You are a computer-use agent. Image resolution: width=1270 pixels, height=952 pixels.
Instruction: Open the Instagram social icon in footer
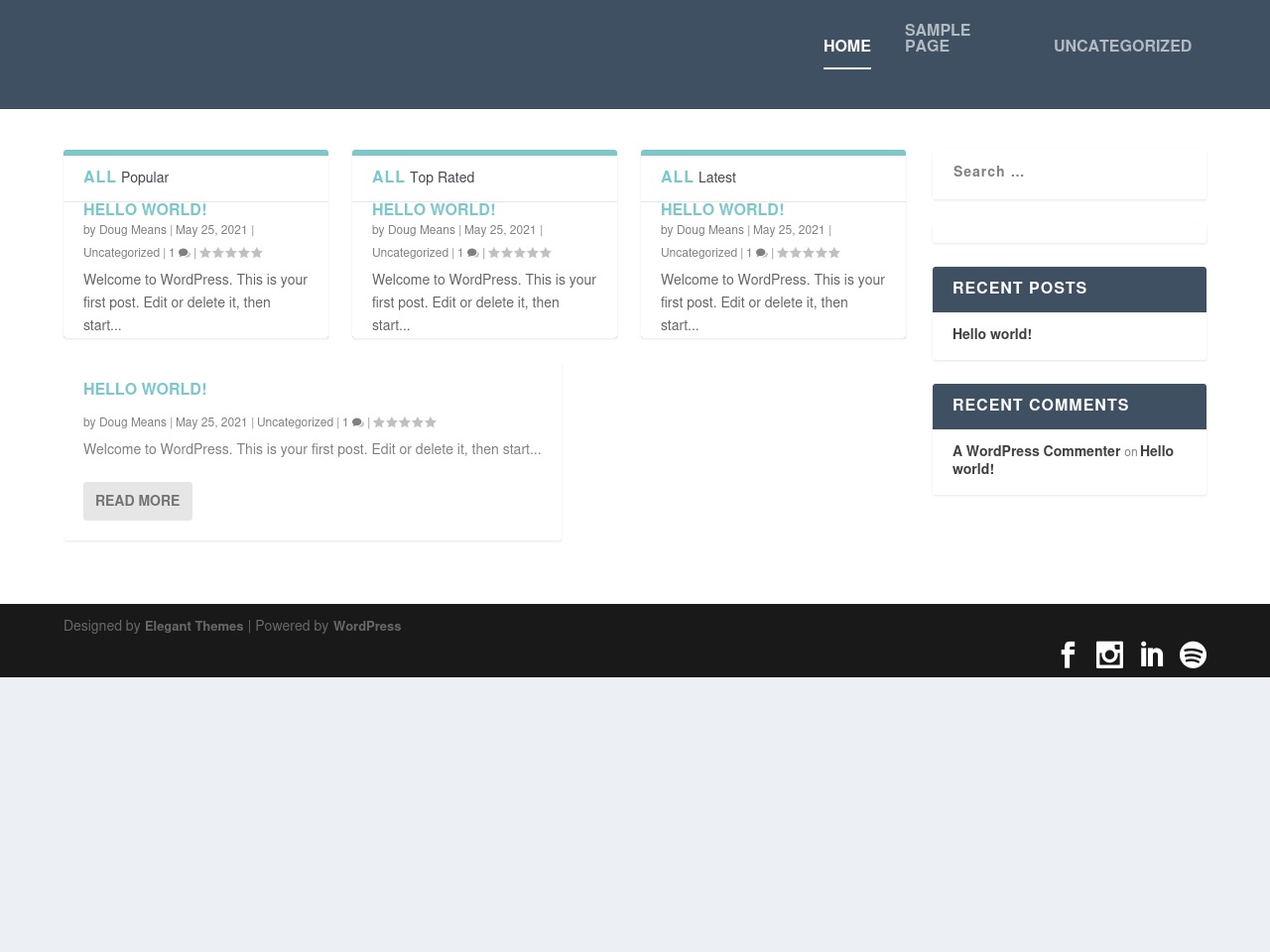pos(1109,654)
